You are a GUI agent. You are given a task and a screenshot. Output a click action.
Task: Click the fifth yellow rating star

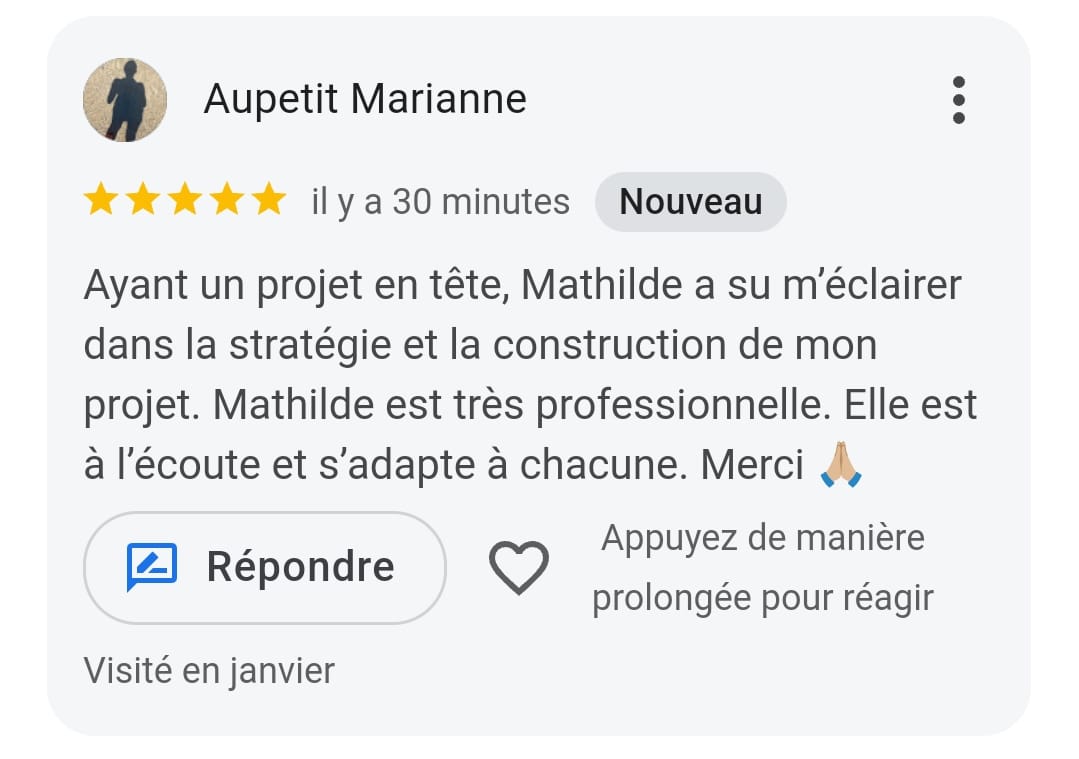point(269,200)
